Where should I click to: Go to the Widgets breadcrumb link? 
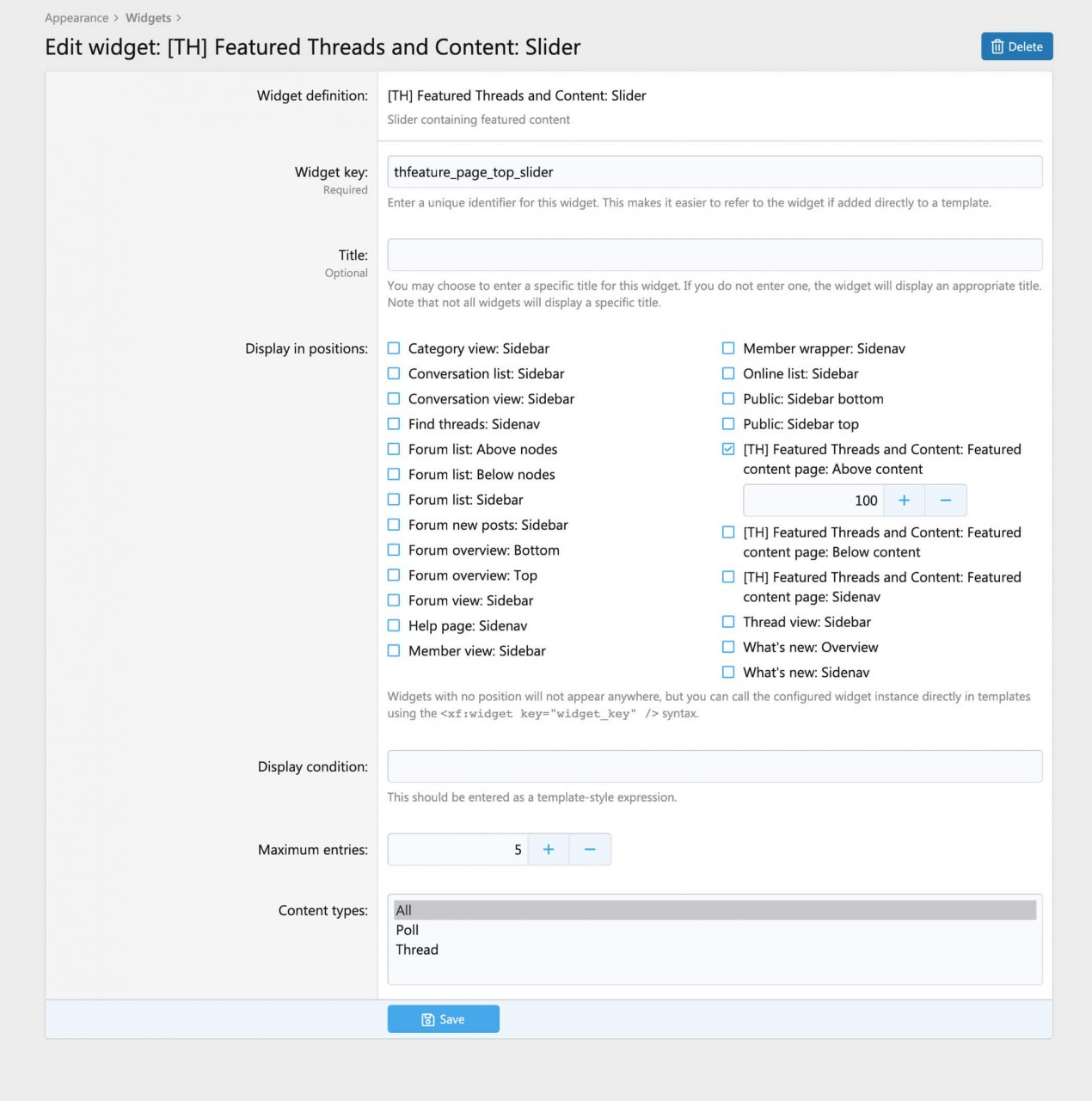(148, 18)
